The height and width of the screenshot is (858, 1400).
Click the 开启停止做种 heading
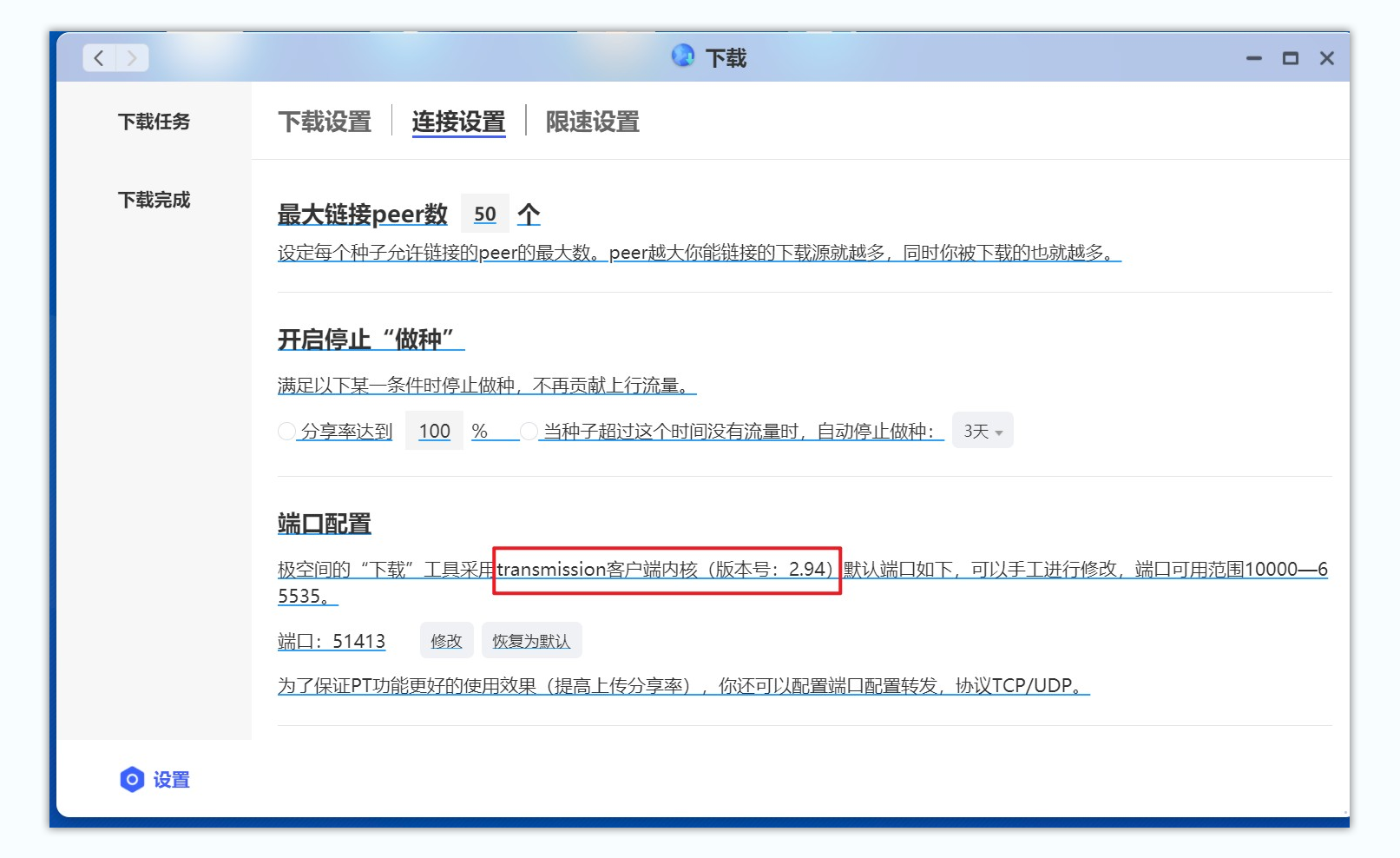coord(369,340)
